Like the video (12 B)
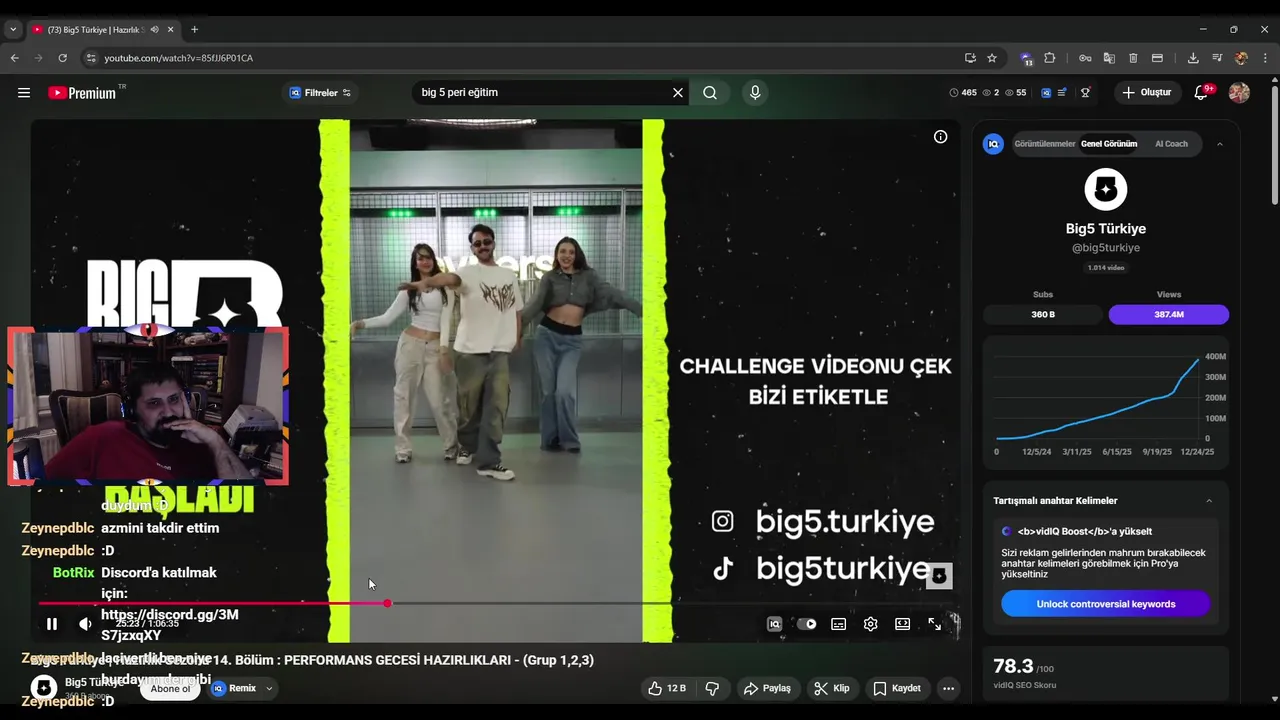The width and height of the screenshot is (1280, 720). point(667,688)
